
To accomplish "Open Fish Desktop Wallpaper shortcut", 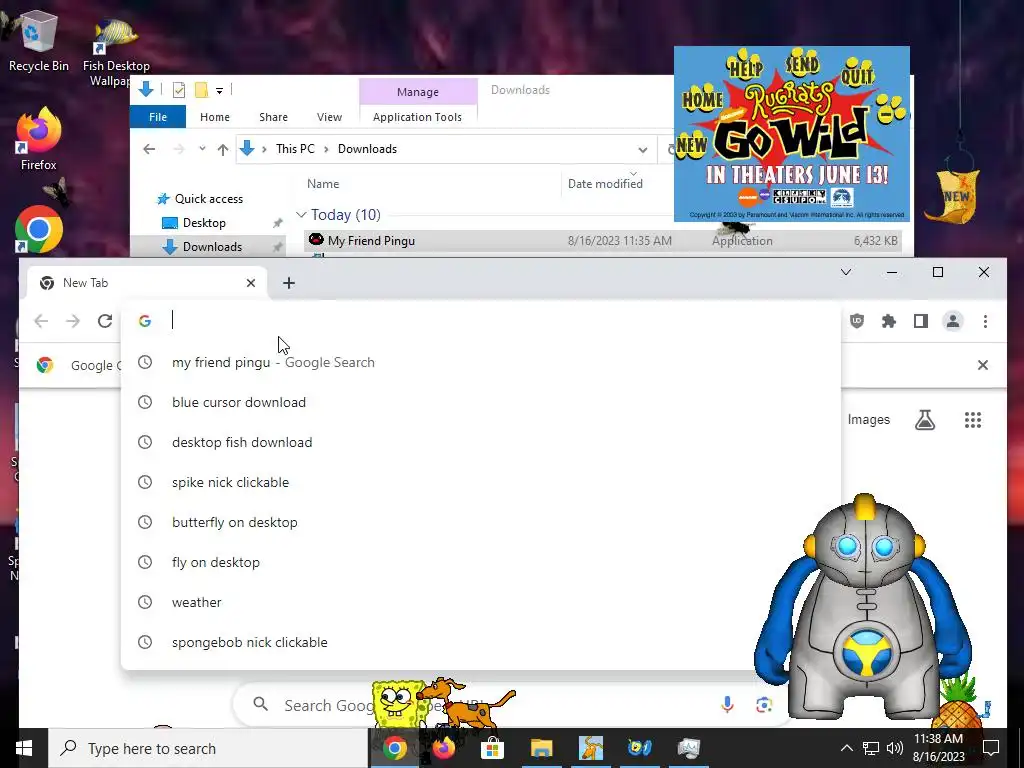I will (116, 52).
